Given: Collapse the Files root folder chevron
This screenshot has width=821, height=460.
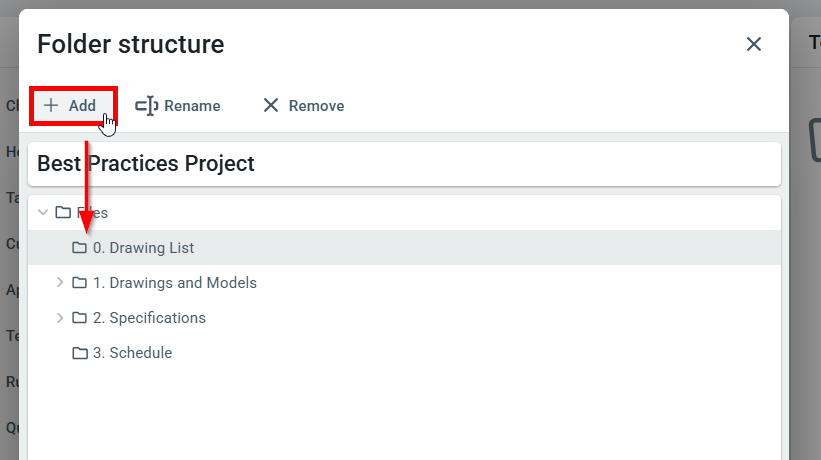Looking at the screenshot, I should point(43,213).
